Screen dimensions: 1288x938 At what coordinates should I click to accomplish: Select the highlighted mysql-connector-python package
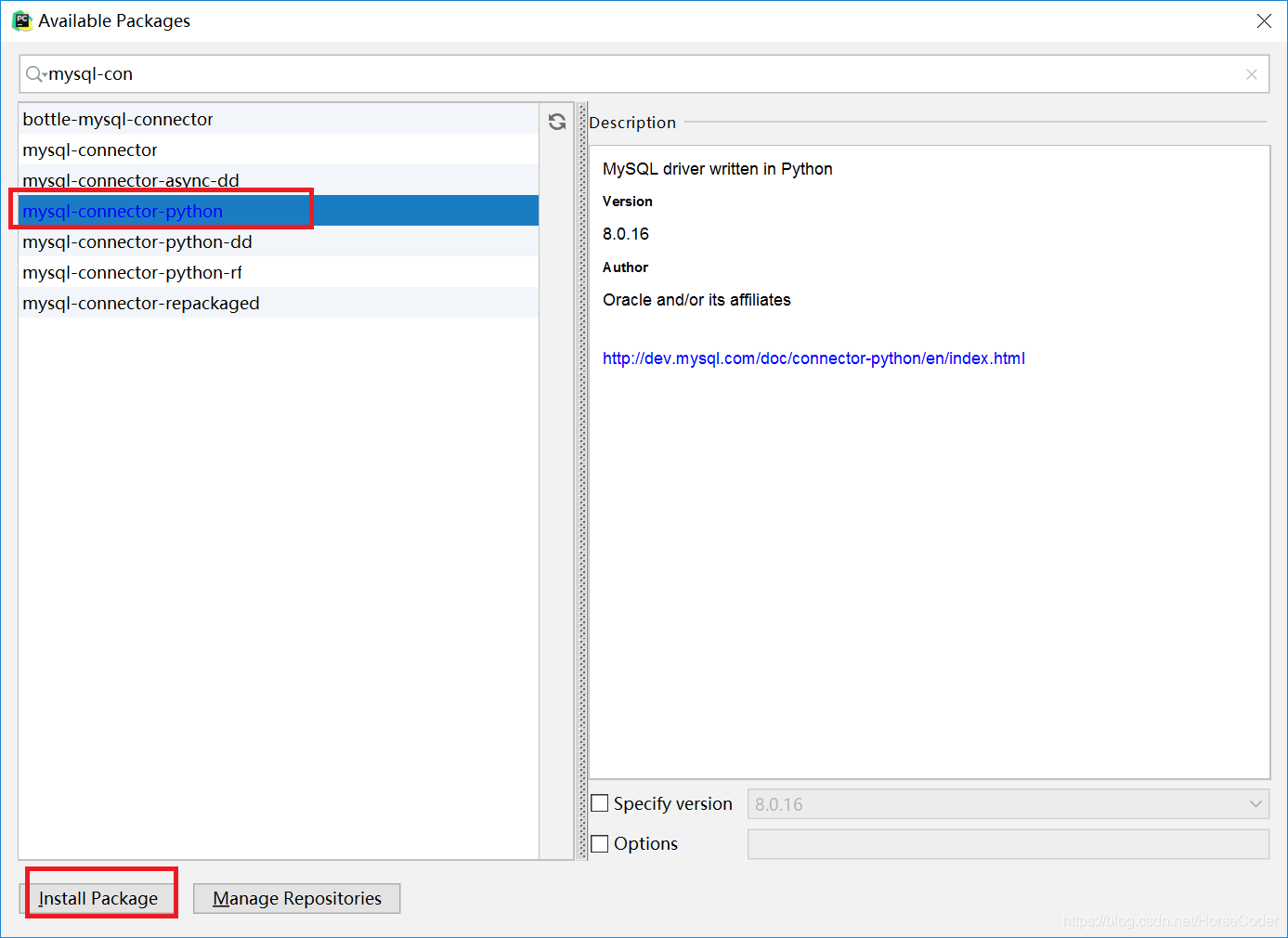(279, 211)
